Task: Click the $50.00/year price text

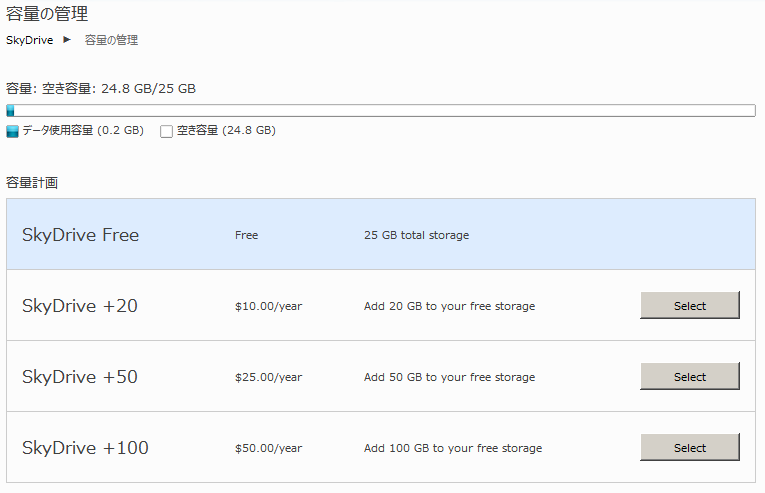Action: tap(268, 448)
